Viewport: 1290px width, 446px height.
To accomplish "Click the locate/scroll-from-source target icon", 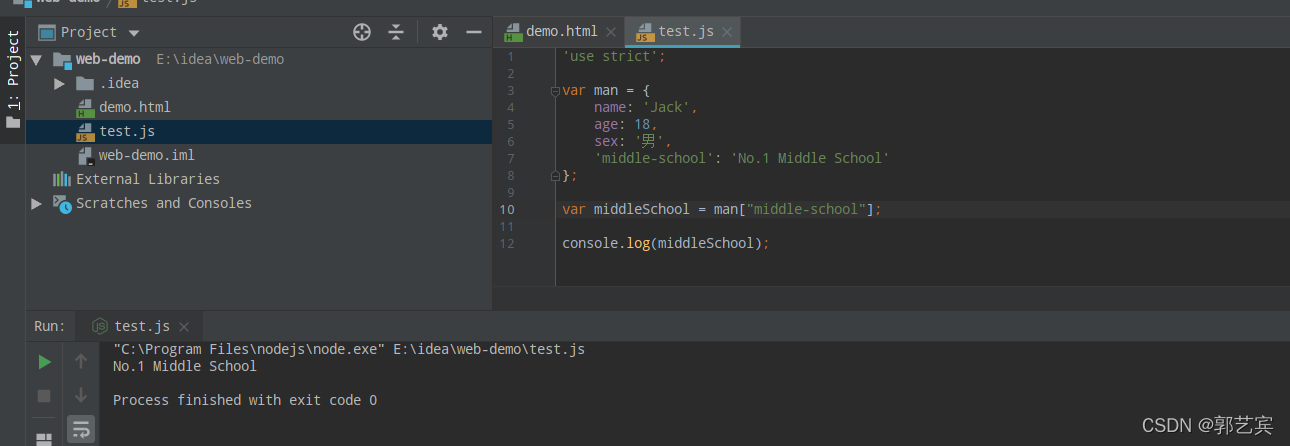I will coord(362,32).
